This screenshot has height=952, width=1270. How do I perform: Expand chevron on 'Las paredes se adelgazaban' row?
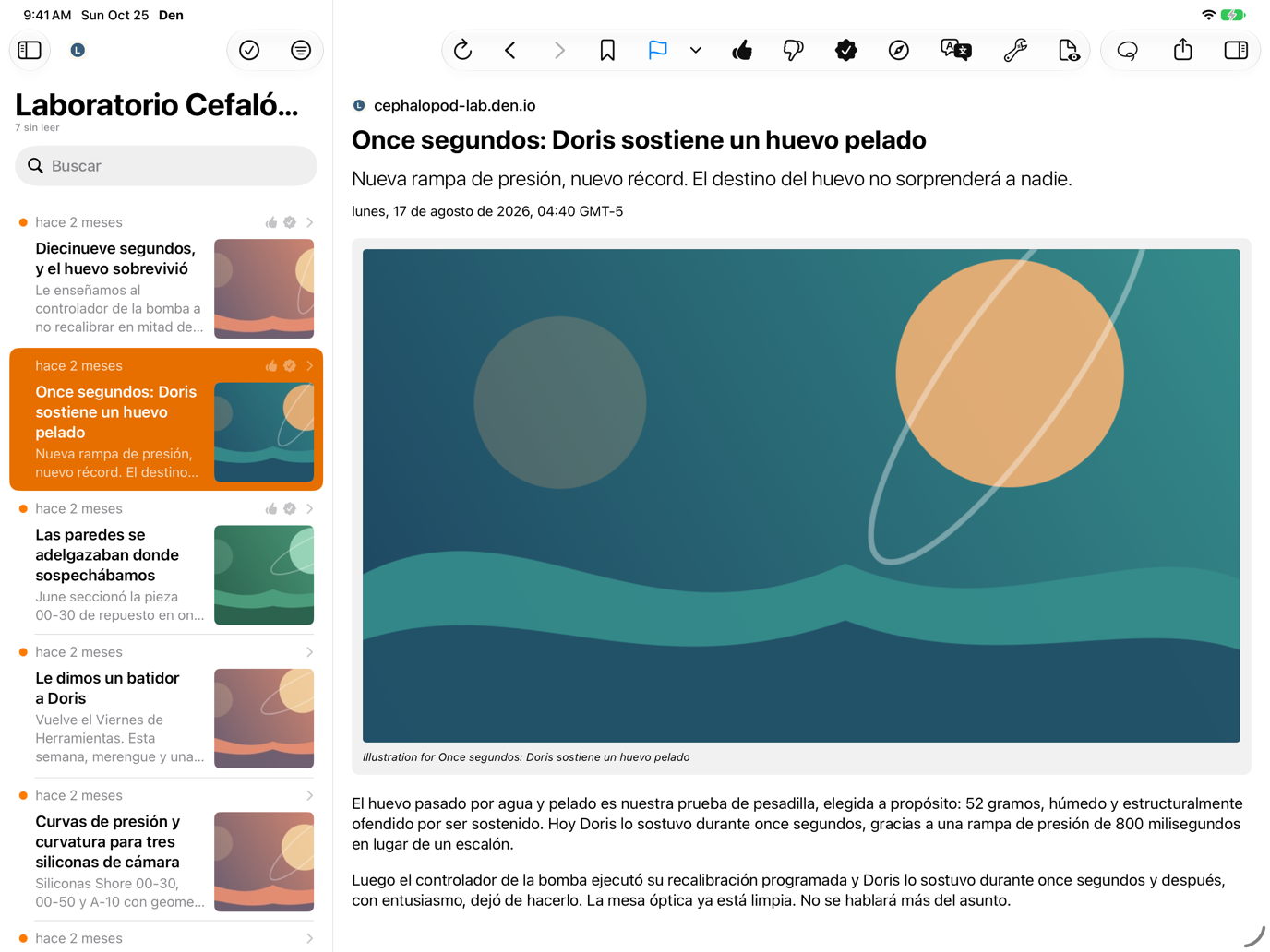(x=310, y=509)
